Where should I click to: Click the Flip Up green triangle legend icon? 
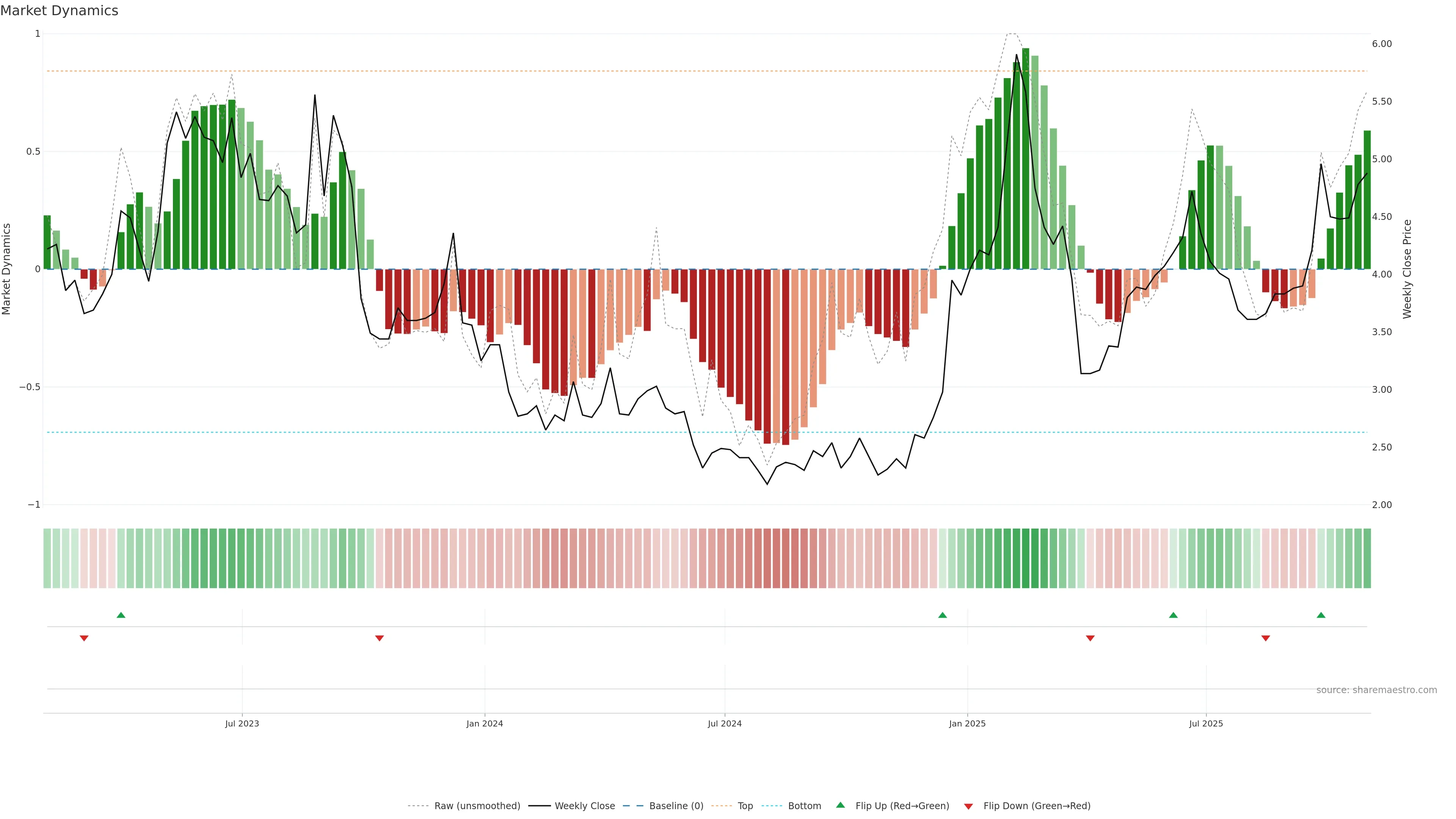pyautogui.click(x=840, y=805)
